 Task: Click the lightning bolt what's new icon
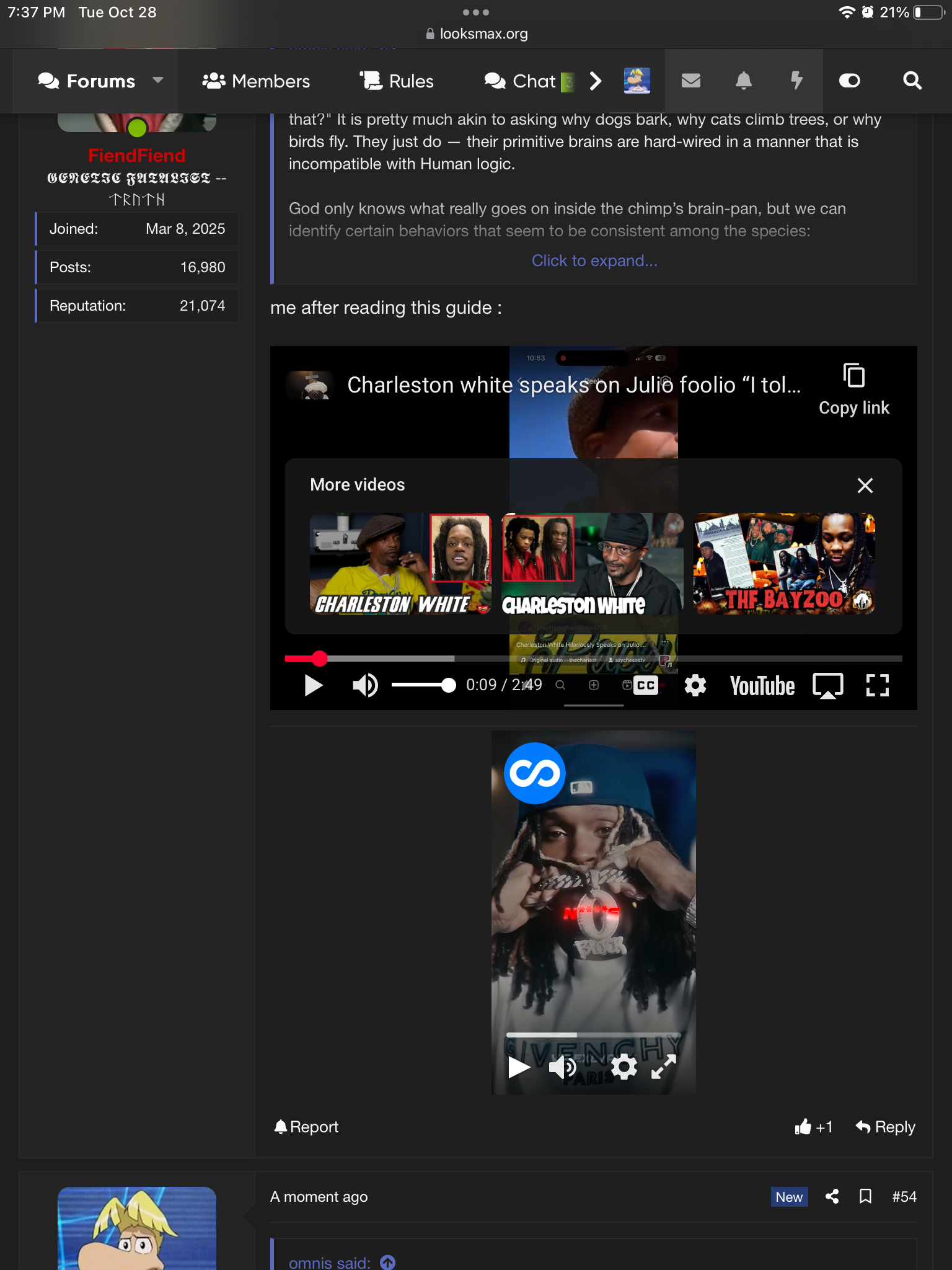pyautogui.click(x=796, y=81)
